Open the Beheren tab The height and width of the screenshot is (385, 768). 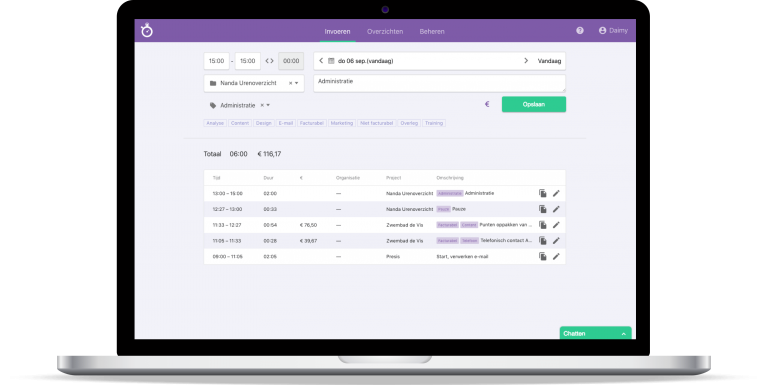click(x=432, y=31)
